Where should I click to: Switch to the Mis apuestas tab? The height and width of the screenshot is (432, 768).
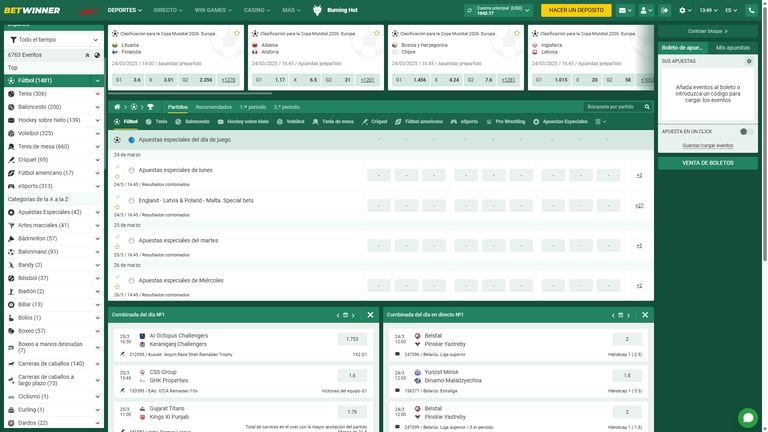pyautogui.click(x=733, y=48)
